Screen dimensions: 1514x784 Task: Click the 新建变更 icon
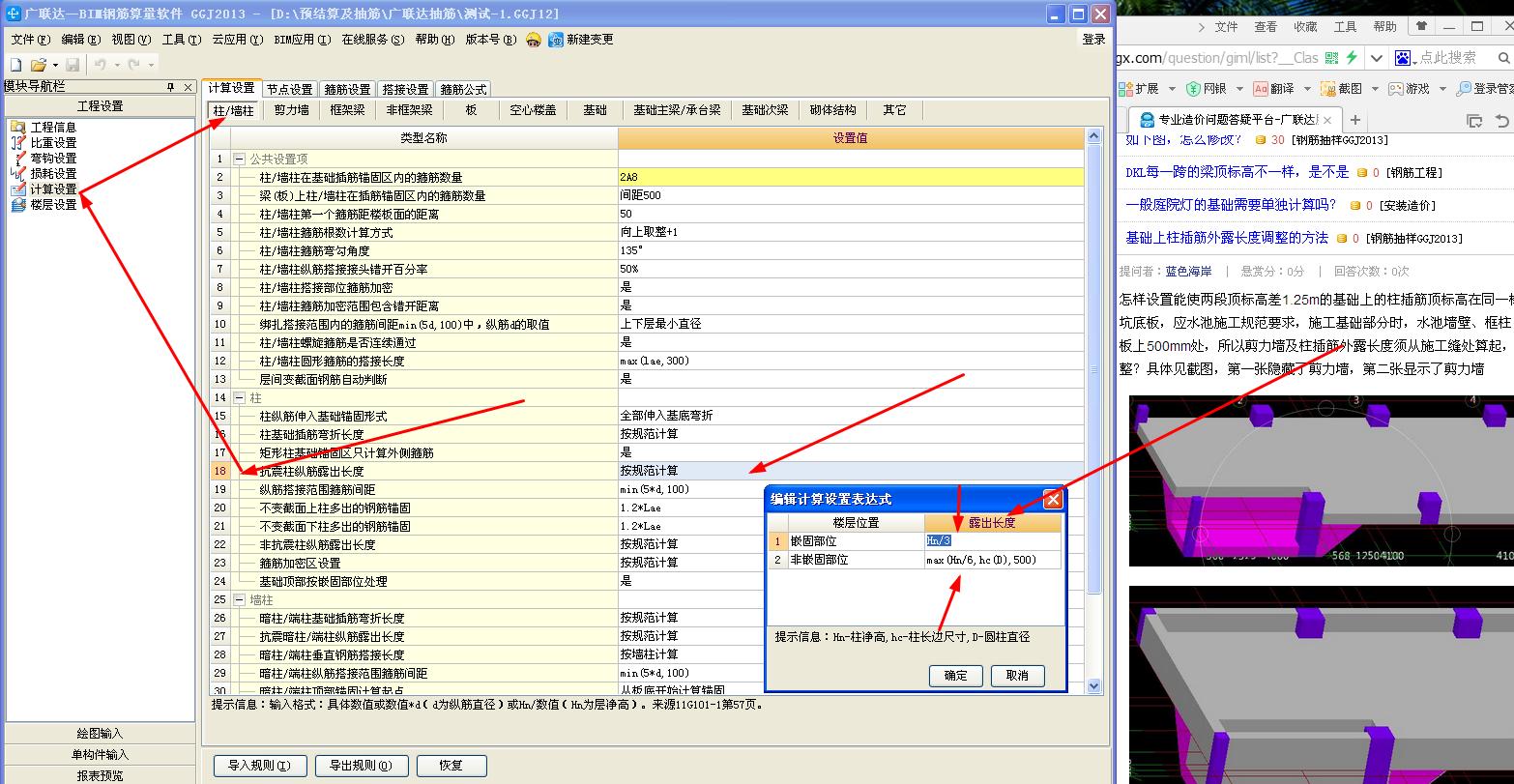click(556, 40)
